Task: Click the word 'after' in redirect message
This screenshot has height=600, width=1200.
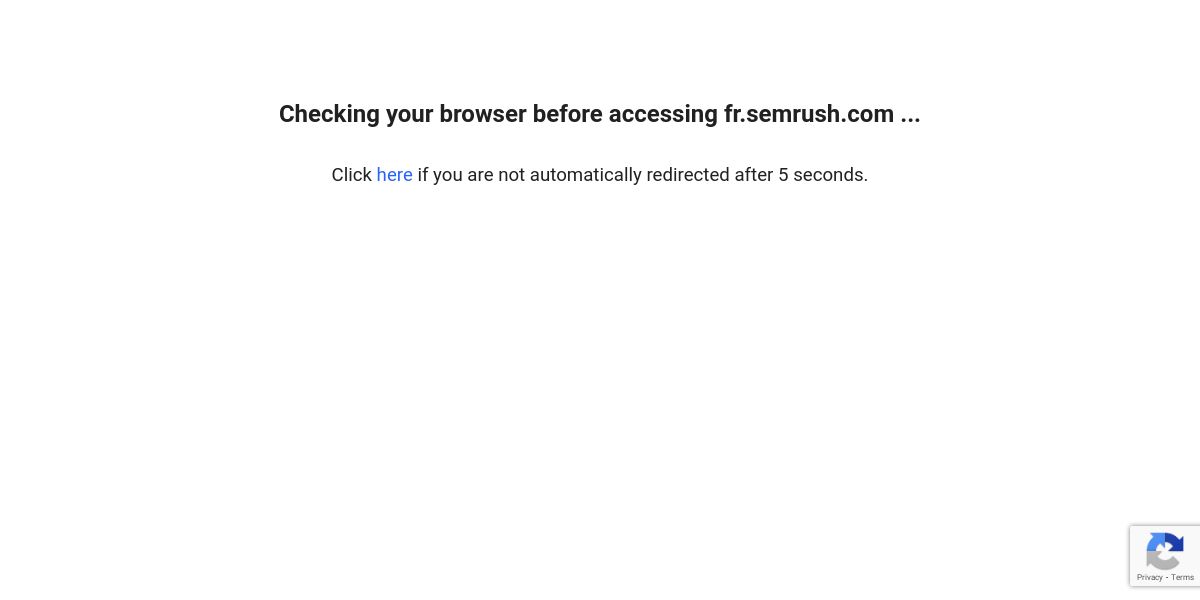Action: [754, 174]
